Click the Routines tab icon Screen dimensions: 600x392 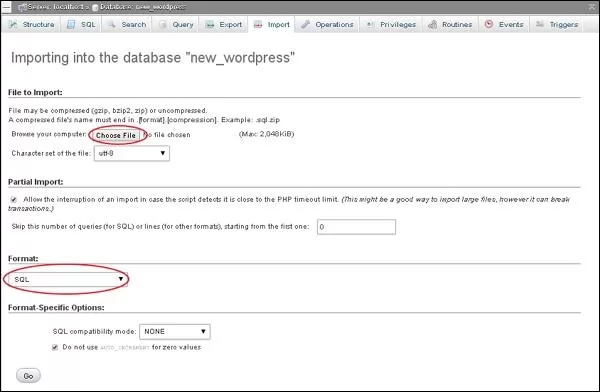[x=432, y=24]
